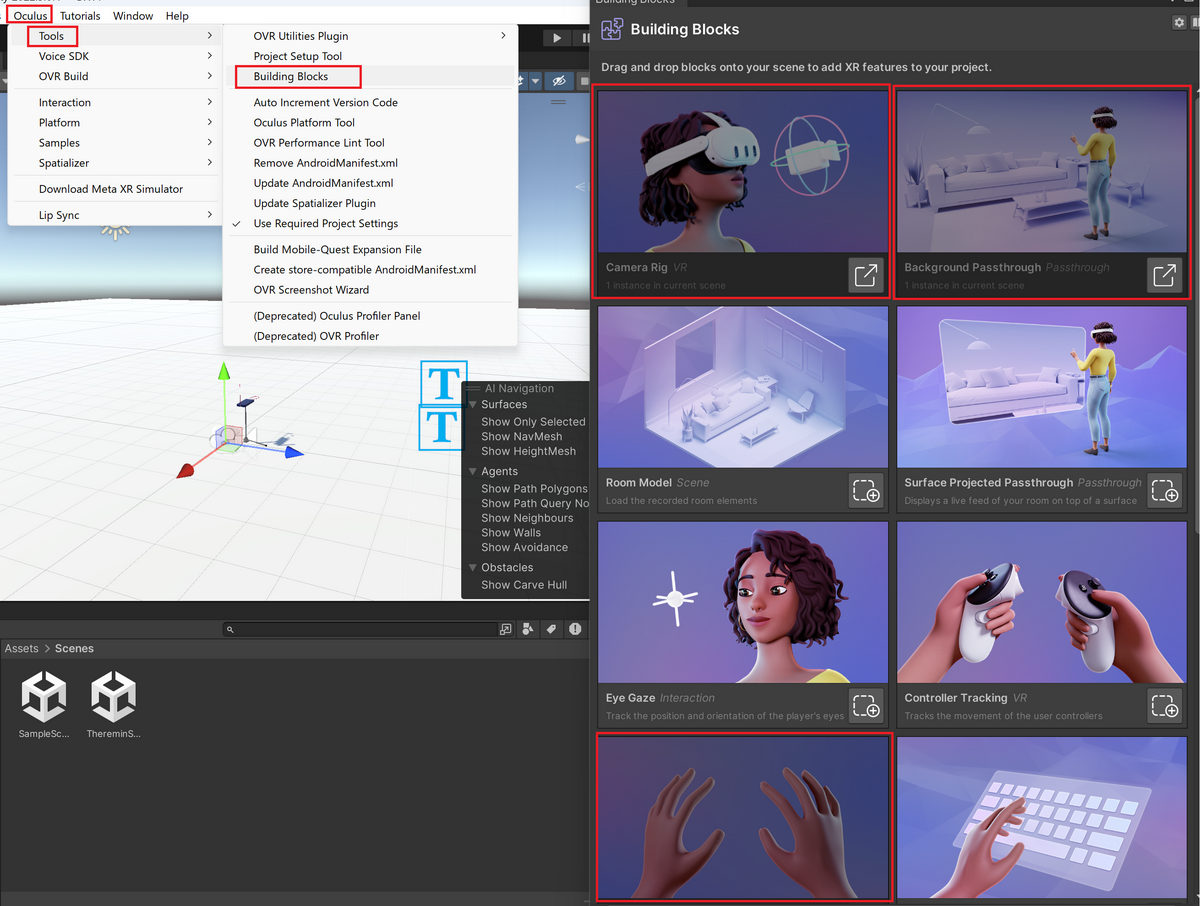Click Search by Label tag icon in Project panel
Image resolution: width=1200 pixels, height=906 pixels.
tap(552, 629)
